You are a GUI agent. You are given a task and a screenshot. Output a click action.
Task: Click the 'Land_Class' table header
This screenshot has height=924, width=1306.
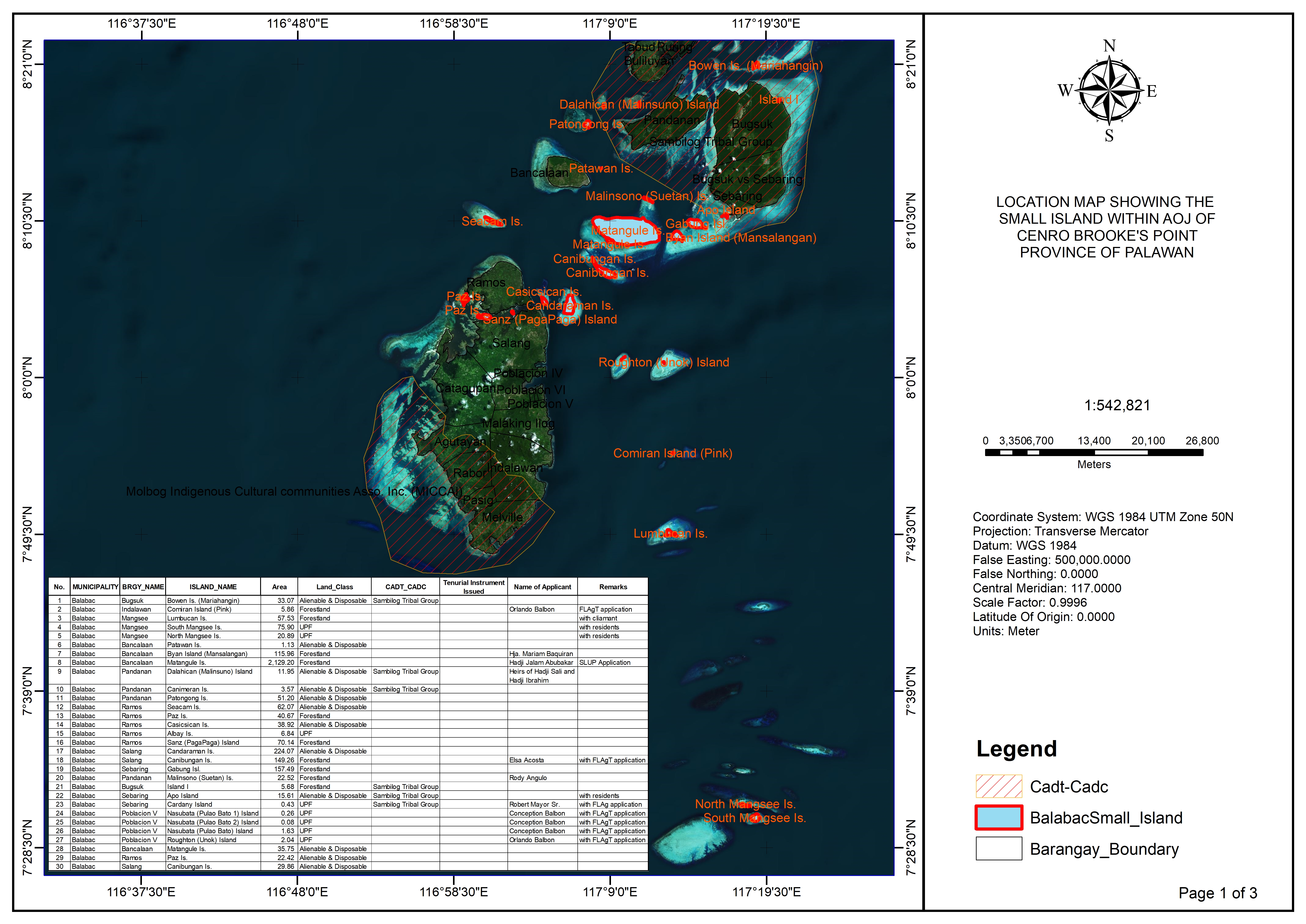[x=335, y=587]
